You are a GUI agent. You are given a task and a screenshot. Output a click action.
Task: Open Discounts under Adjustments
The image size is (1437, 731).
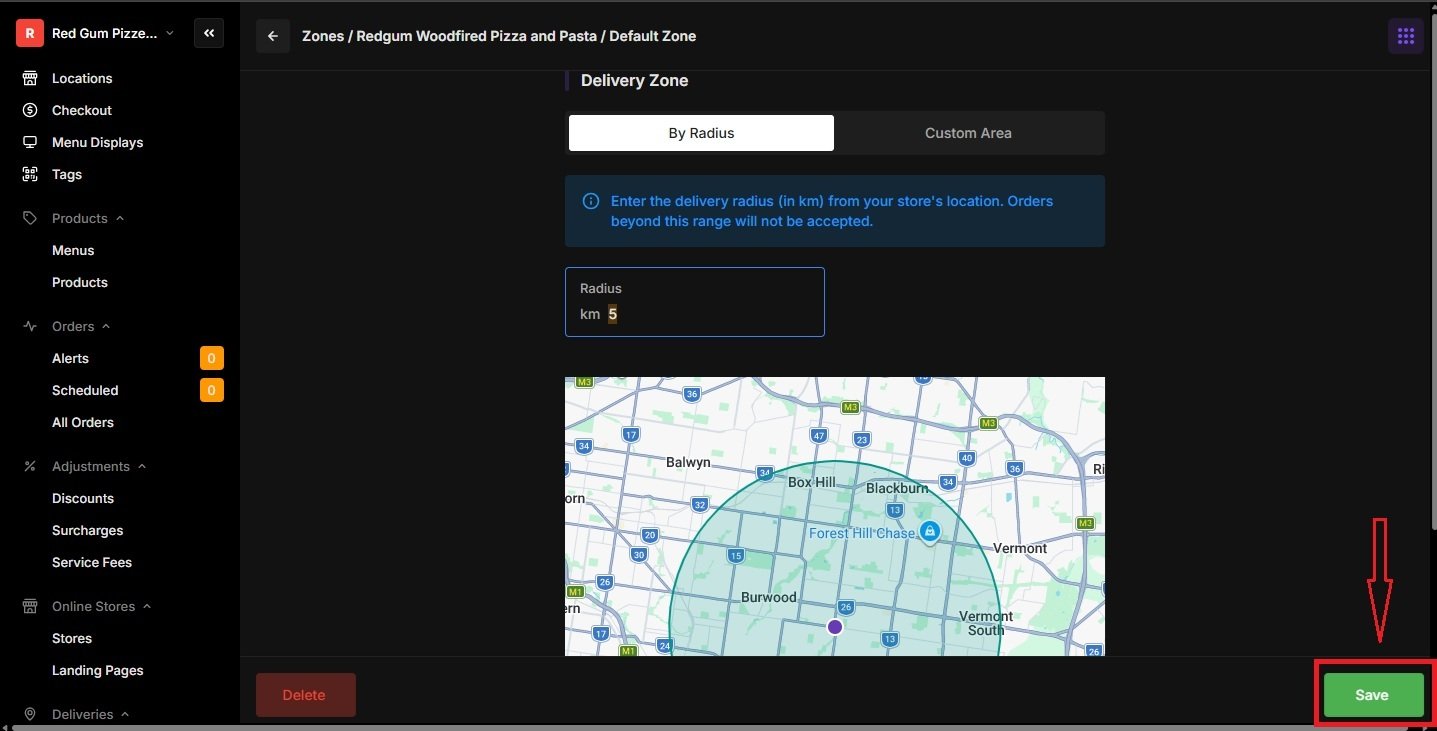tap(83, 498)
